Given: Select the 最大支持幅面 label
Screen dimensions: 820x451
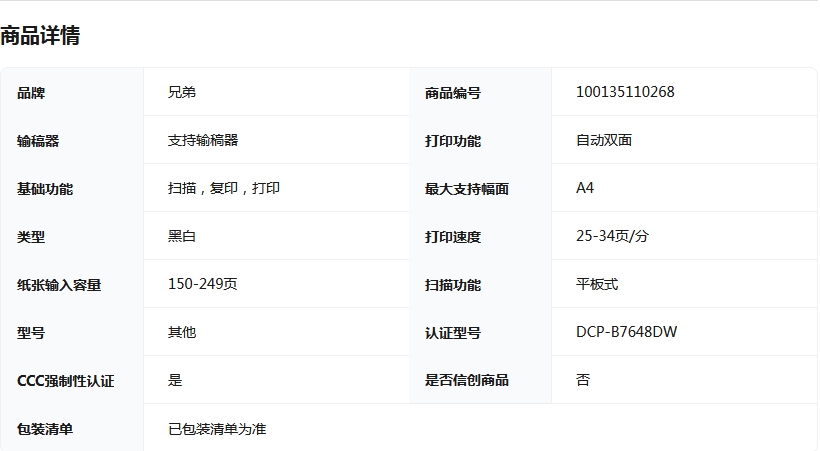Looking at the screenshot, I should pyautogui.click(x=467, y=189).
